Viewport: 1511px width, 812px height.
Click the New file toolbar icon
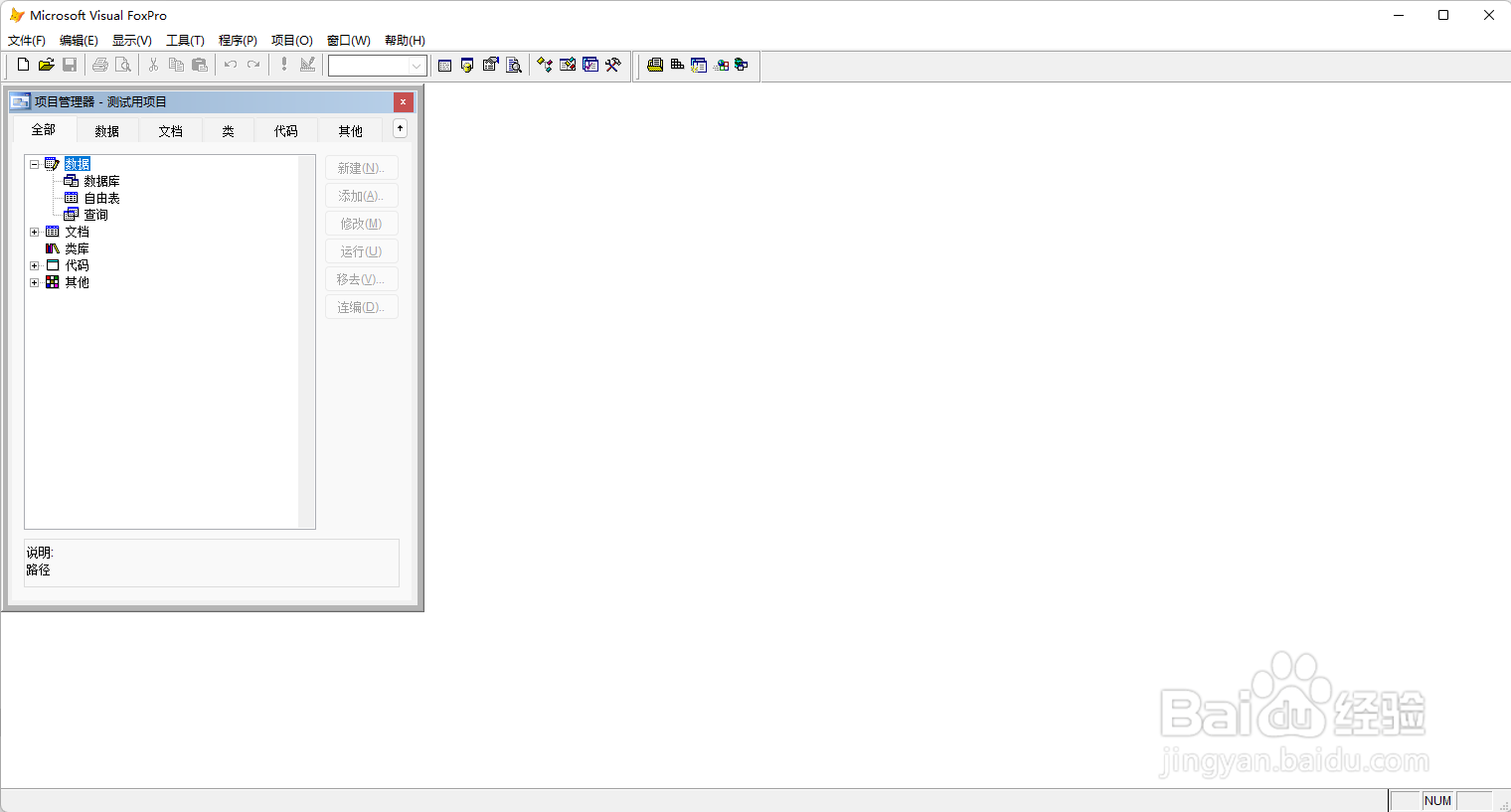point(23,65)
